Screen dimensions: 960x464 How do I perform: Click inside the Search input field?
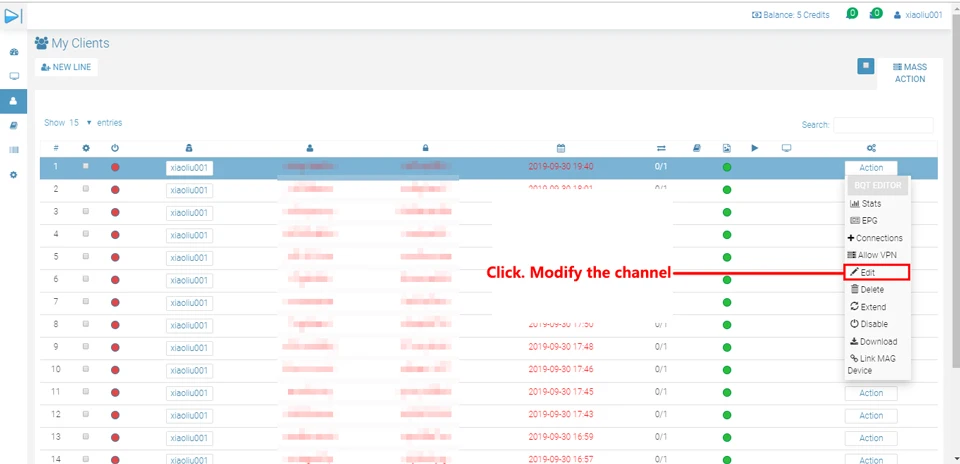pos(883,125)
